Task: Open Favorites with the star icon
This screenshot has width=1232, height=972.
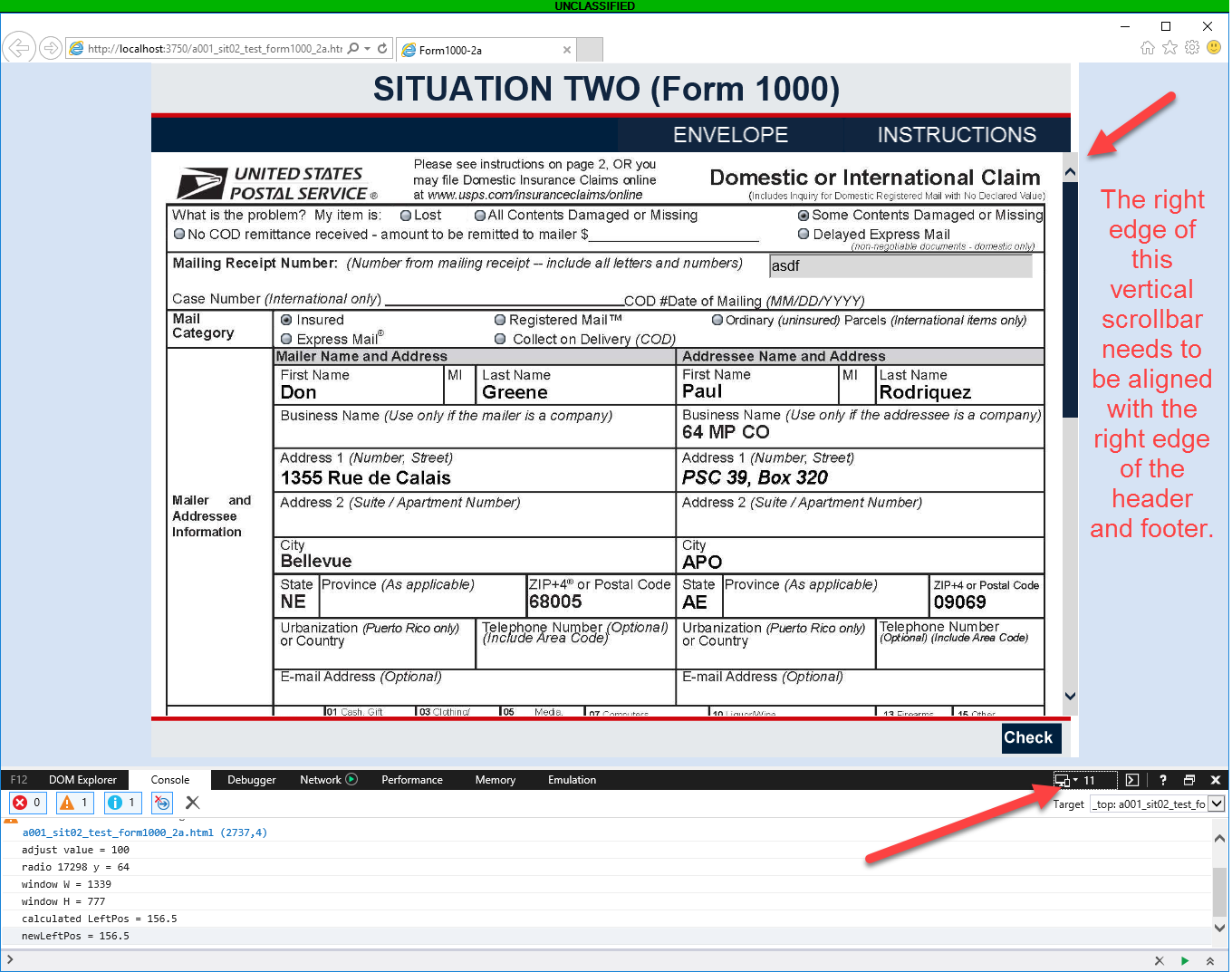Action: [1170, 48]
